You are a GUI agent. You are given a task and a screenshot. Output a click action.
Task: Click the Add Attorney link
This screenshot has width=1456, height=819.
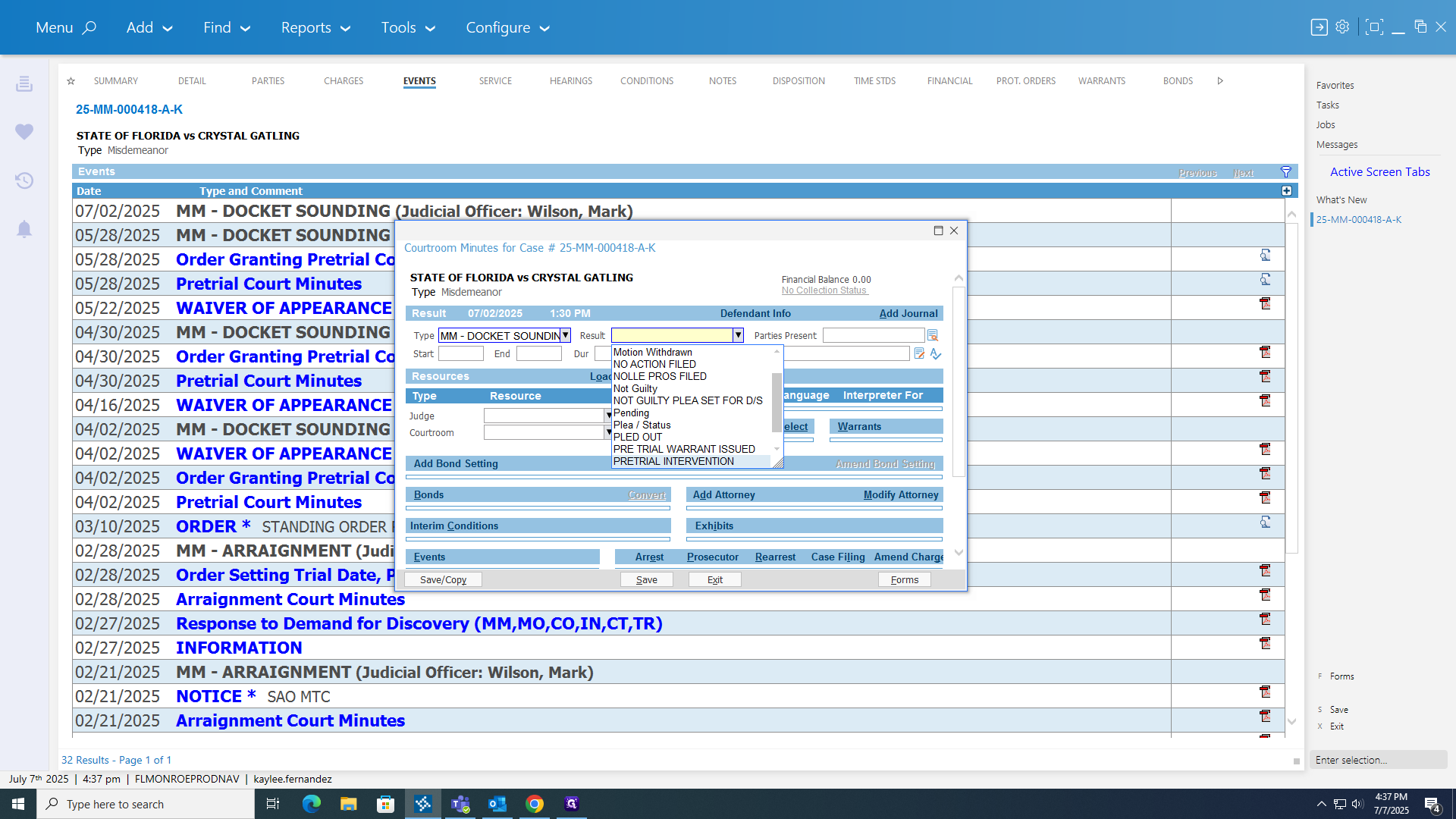724,494
